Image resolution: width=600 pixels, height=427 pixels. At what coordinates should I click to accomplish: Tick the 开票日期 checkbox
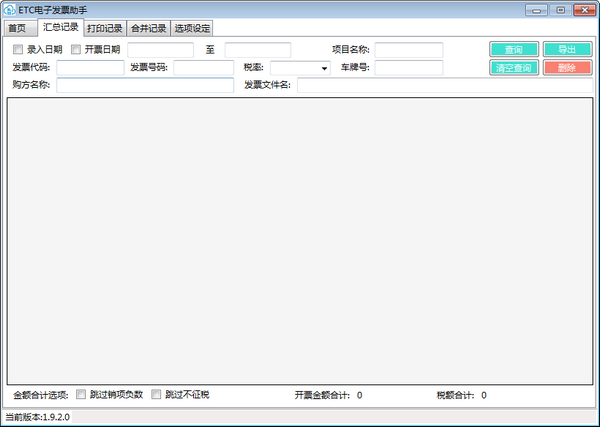[x=76, y=49]
